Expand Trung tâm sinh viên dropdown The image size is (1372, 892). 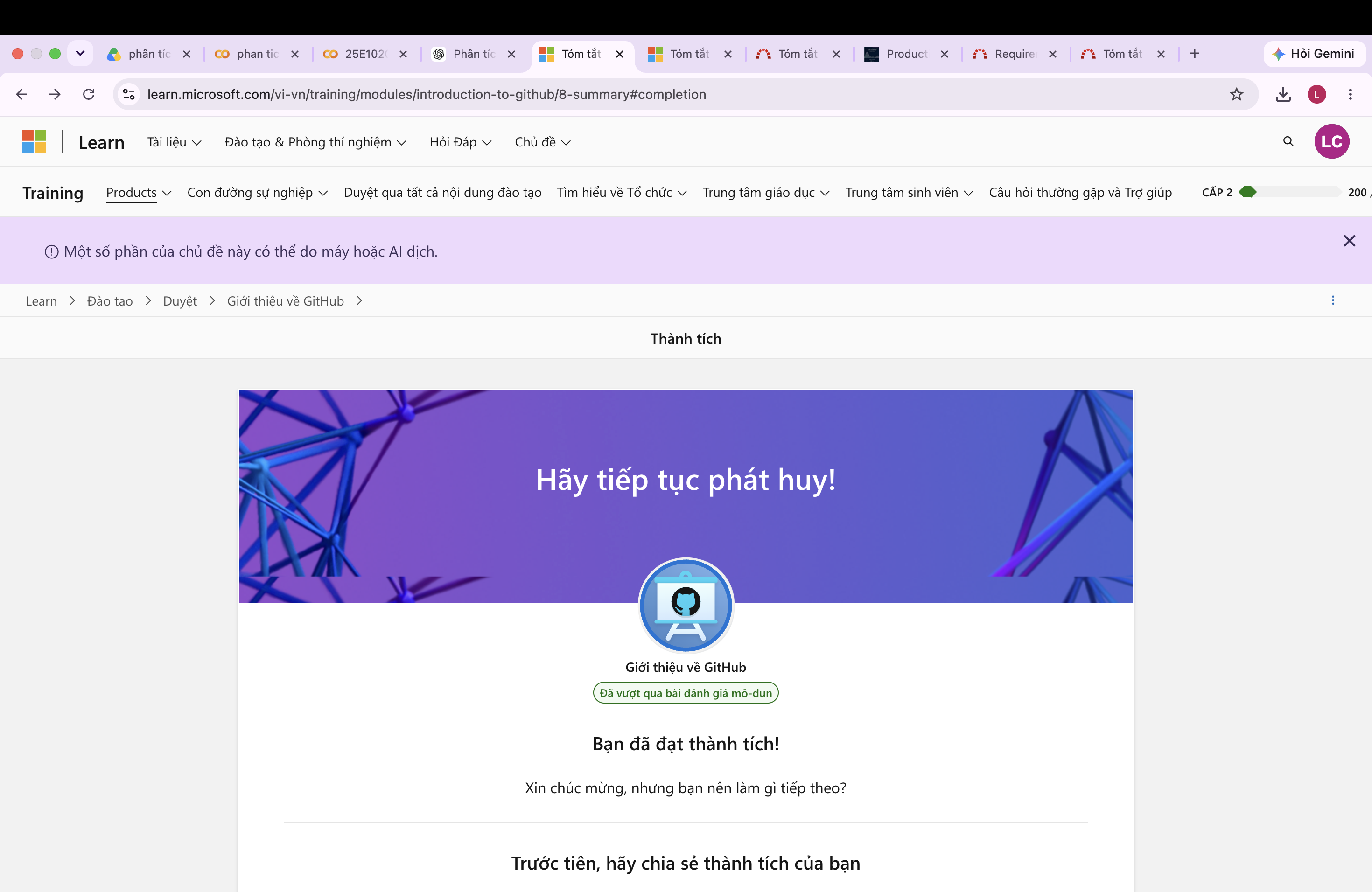click(x=909, y=193)
